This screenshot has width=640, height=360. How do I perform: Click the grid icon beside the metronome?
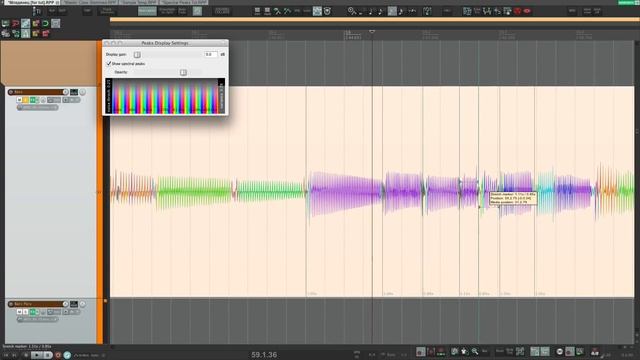[317, 11]
